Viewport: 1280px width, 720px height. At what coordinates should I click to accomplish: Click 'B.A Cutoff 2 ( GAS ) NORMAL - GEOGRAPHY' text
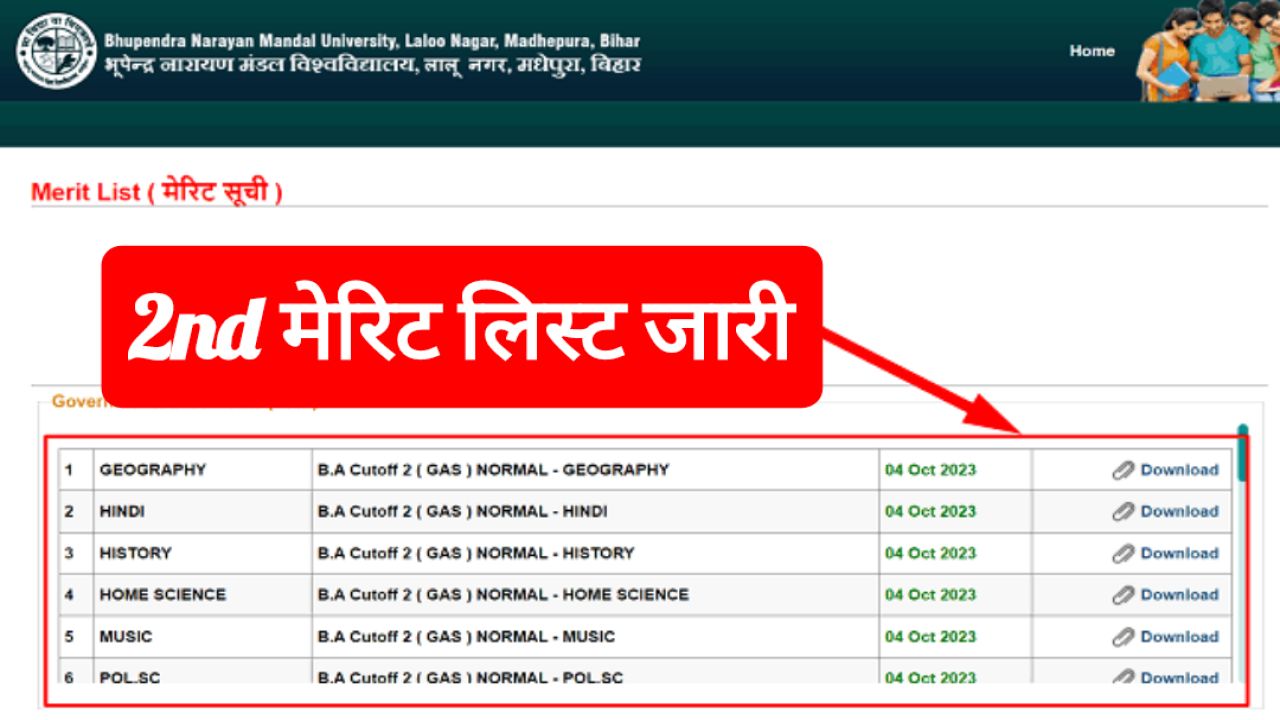[493, 470]
